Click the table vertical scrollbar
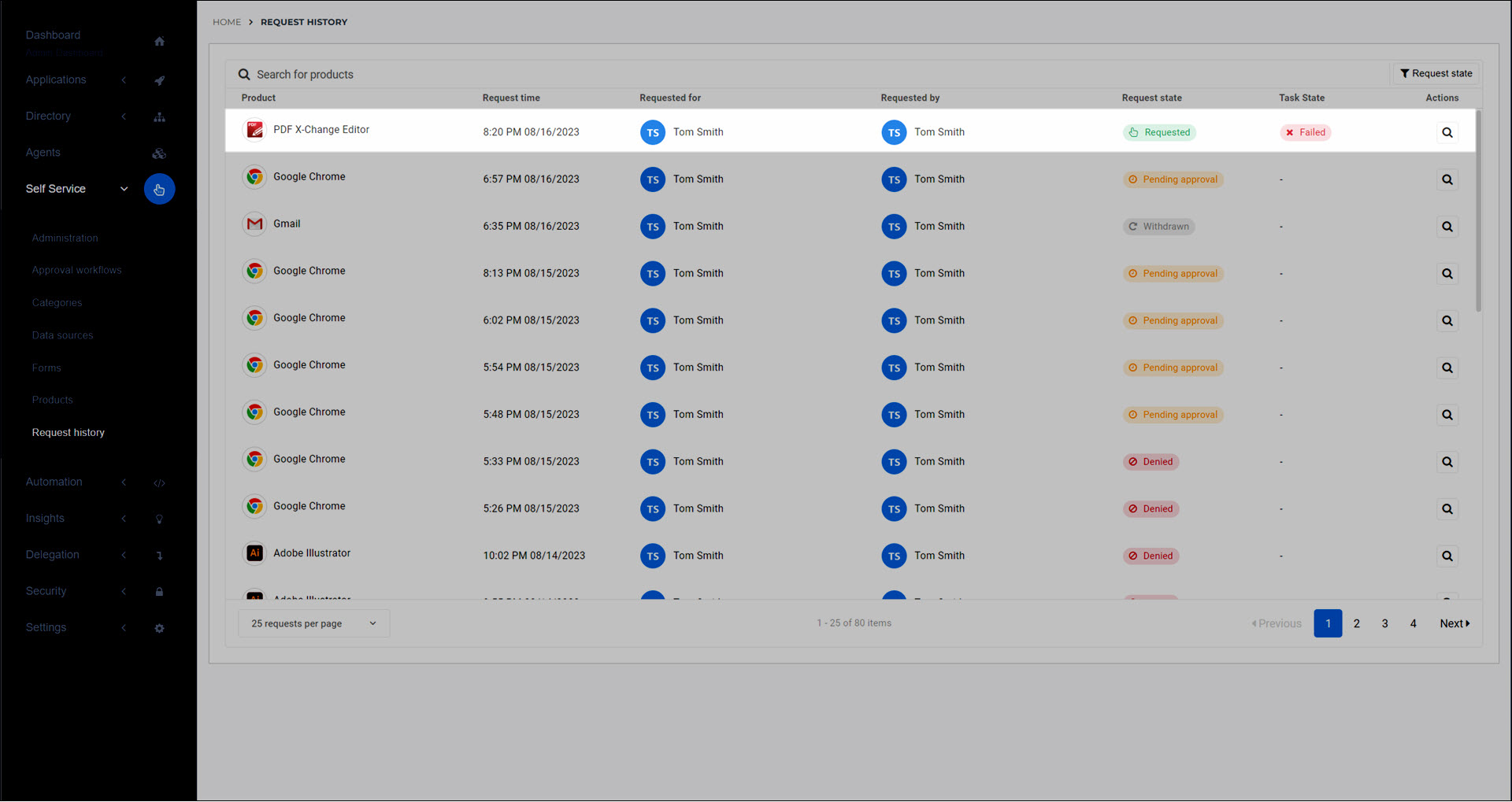Image resolution: width=1512 pixels, height=802 pixels. [x=1478, y=211]
